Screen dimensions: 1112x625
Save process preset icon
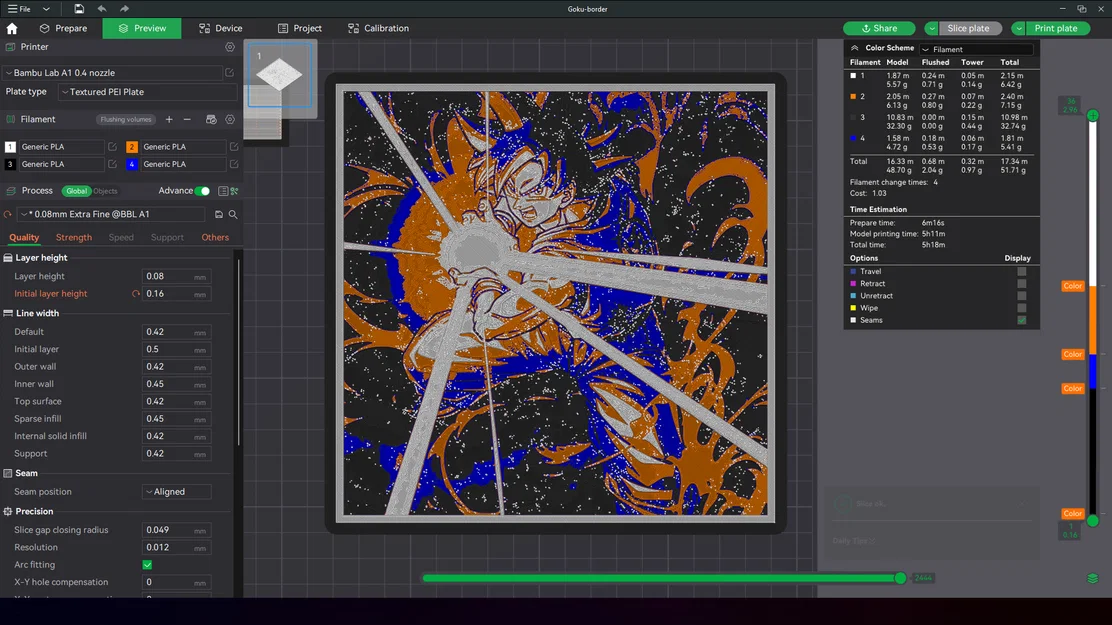218,214
